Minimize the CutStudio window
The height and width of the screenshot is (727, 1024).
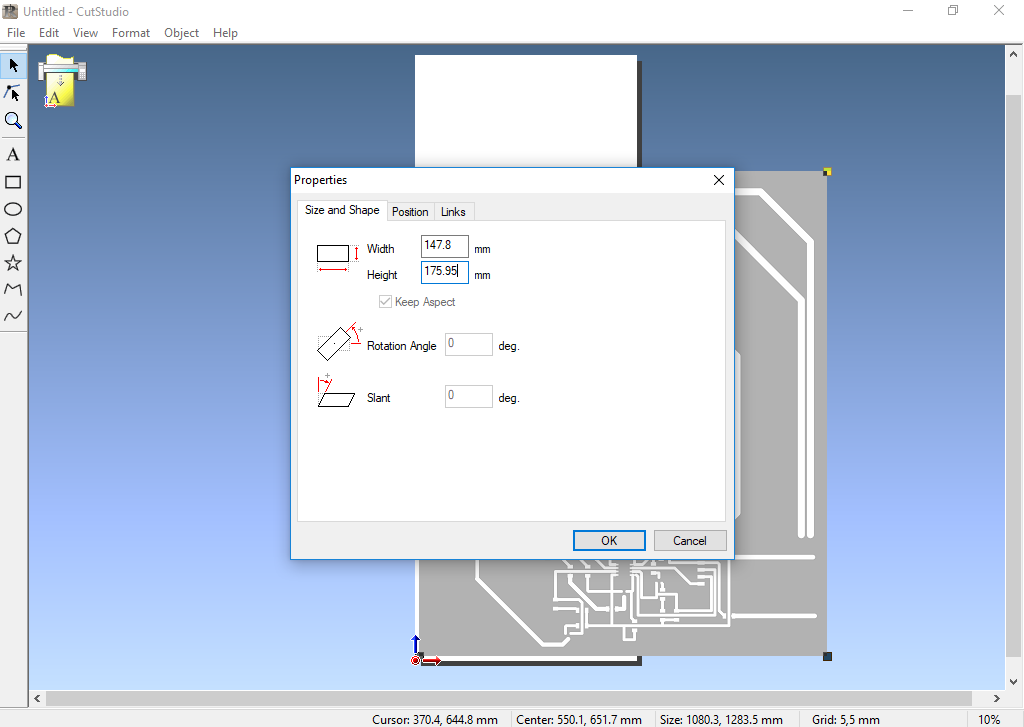click(x=908, y=11)
